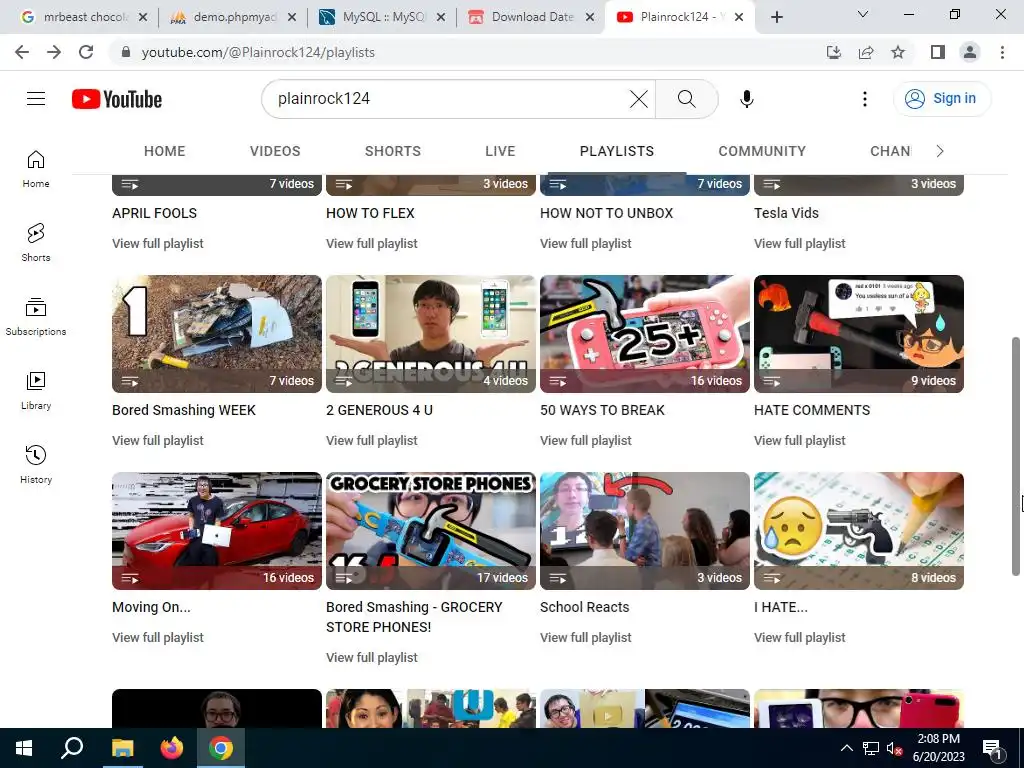Click the magnifier search button
Viewport: 1024px width, 768px height.
pyautogui.click(x=686, y=99)
